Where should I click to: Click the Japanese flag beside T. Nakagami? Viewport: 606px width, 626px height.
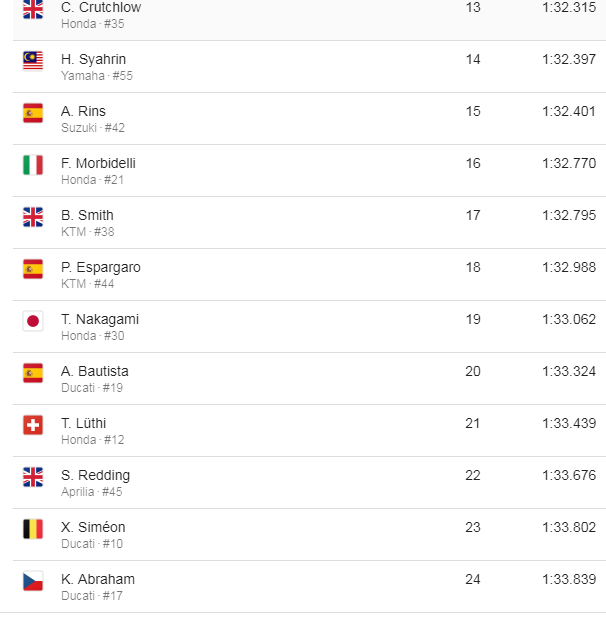point(33,321)
